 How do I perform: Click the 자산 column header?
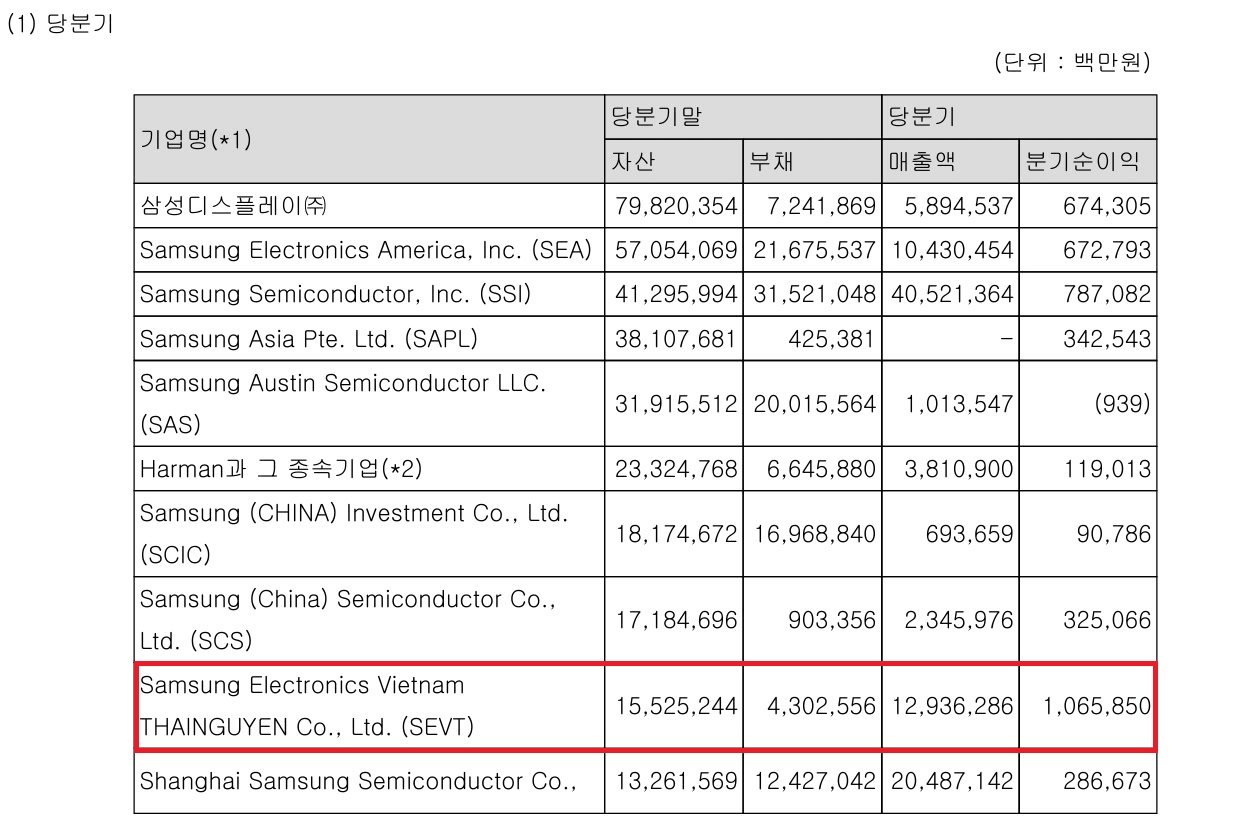673,161
